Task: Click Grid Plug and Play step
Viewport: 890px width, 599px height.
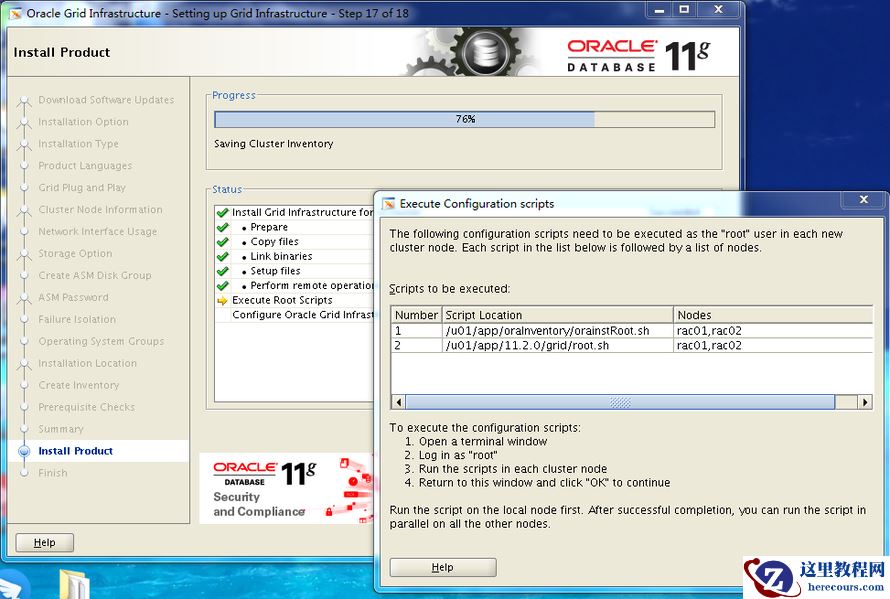Action: tap(82, 187)
